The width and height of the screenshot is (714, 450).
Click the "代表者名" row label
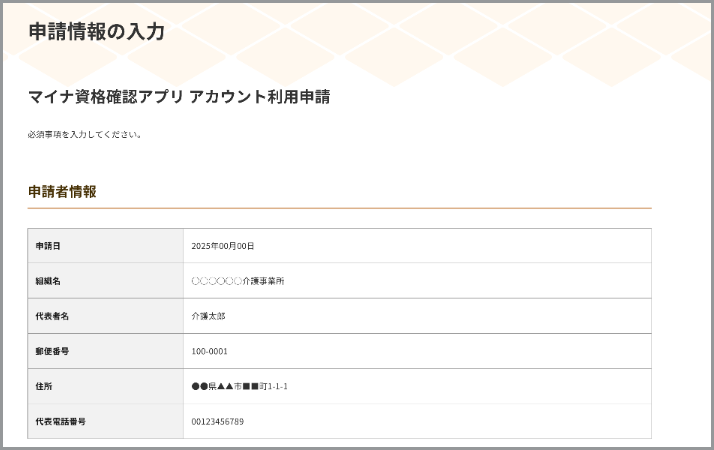tap(51, 316)
